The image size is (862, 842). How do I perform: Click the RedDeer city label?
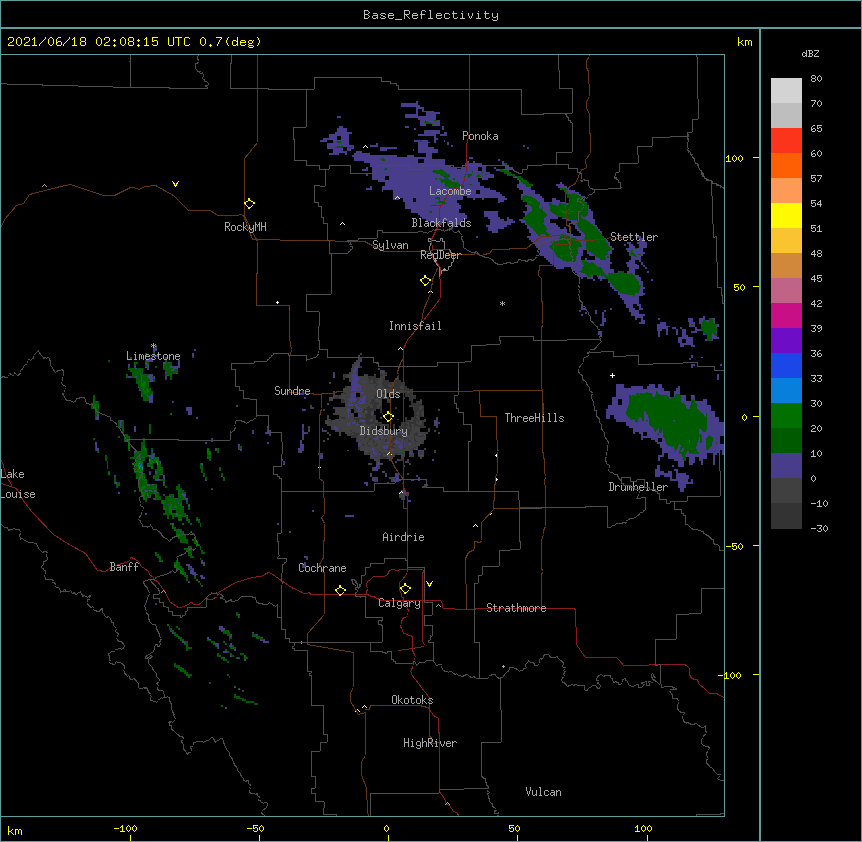tap(440, 255)
